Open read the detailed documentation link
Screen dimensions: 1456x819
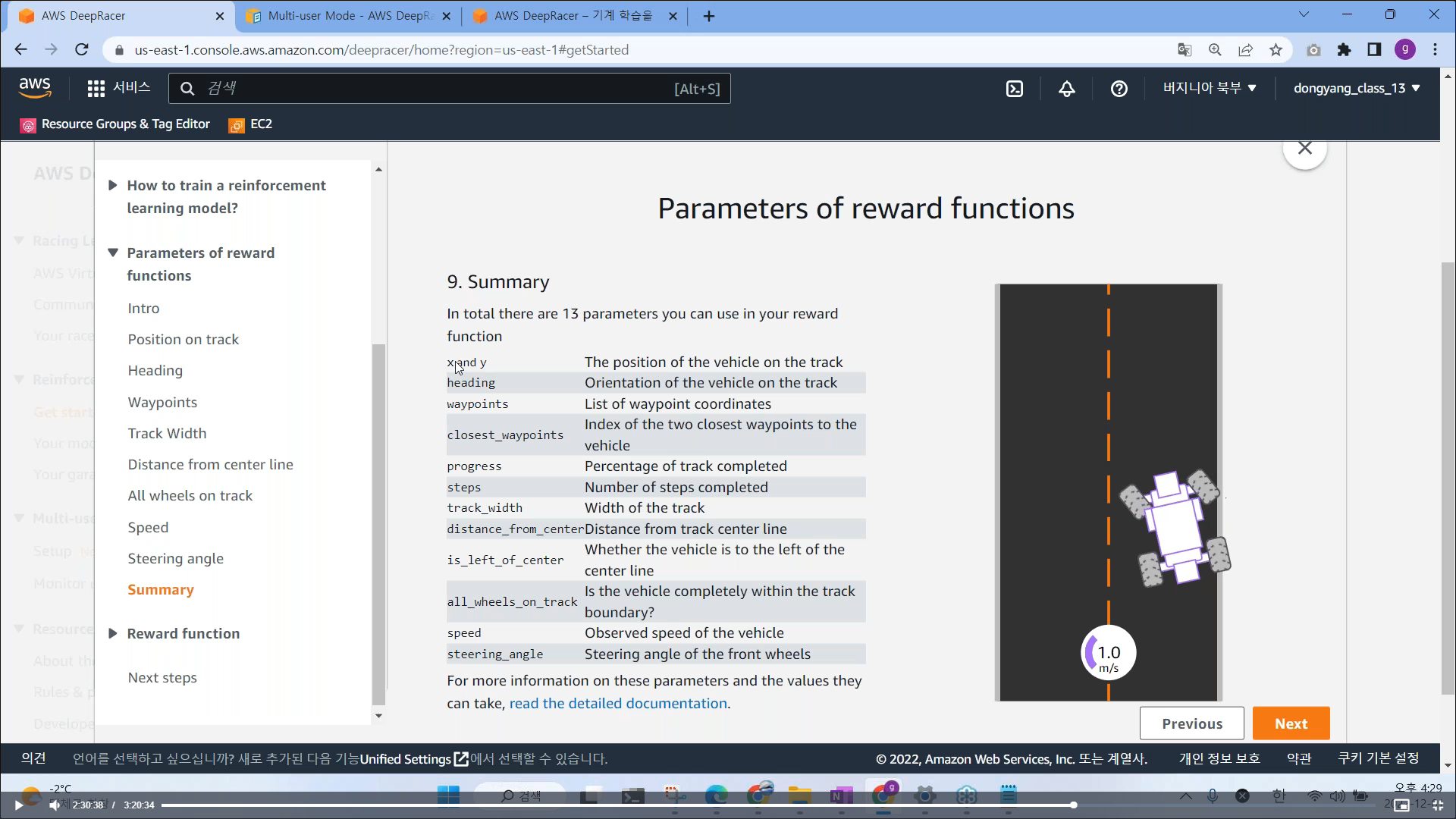[x=617, y=703]
